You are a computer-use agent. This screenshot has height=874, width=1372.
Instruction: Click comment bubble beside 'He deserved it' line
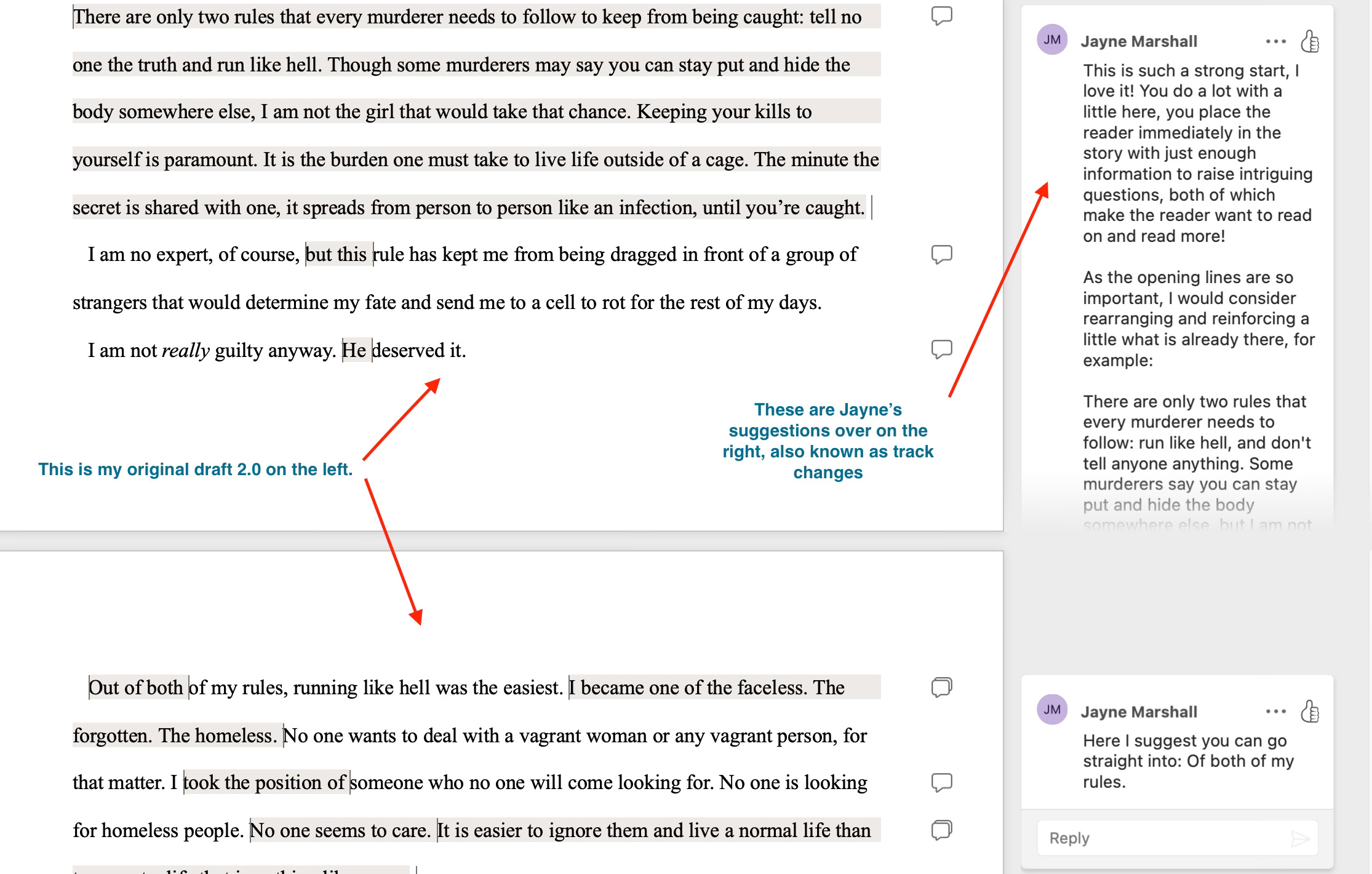[x=942, y=349]
